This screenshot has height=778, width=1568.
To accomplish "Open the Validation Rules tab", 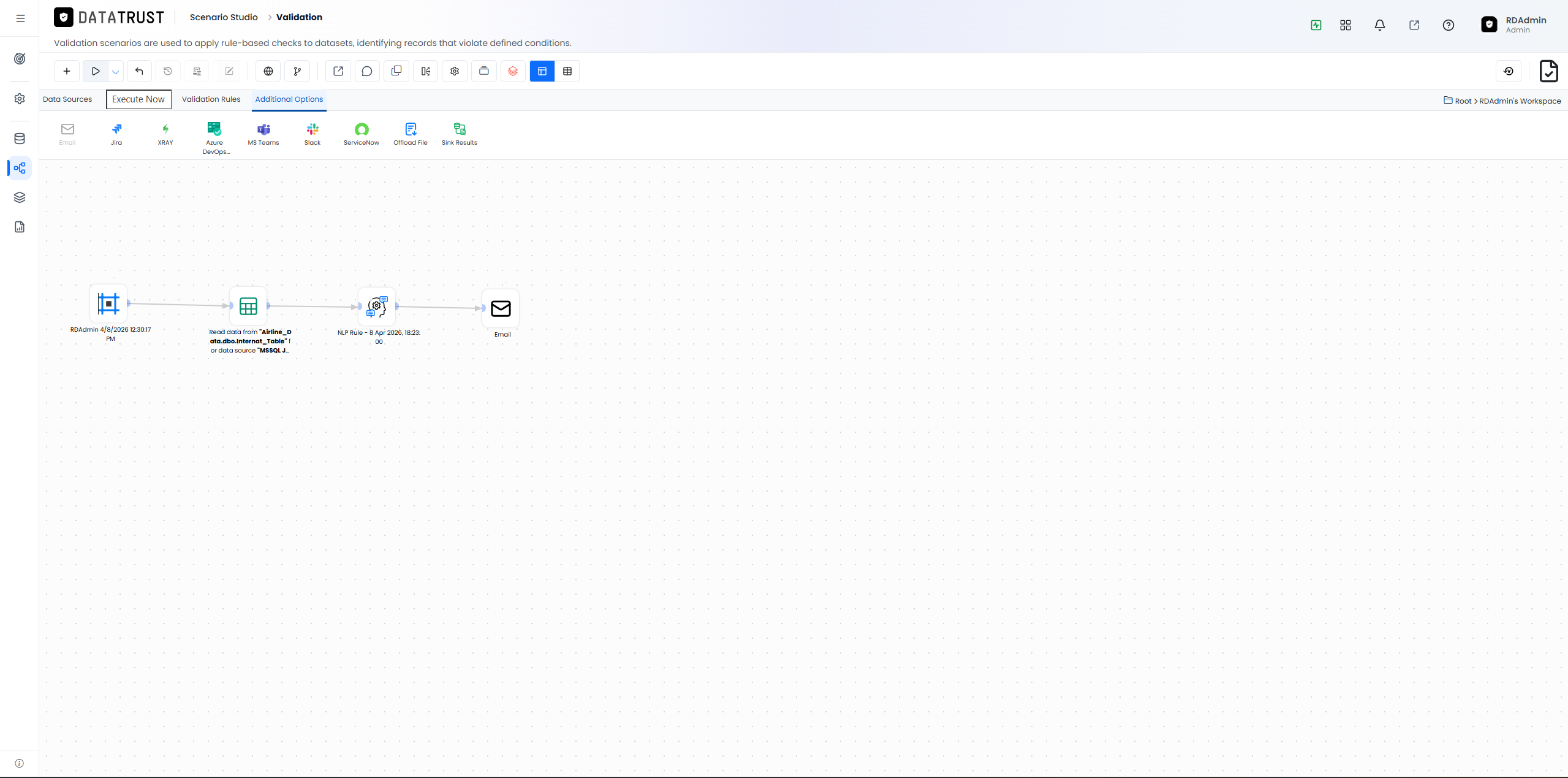I will point(211,99).
